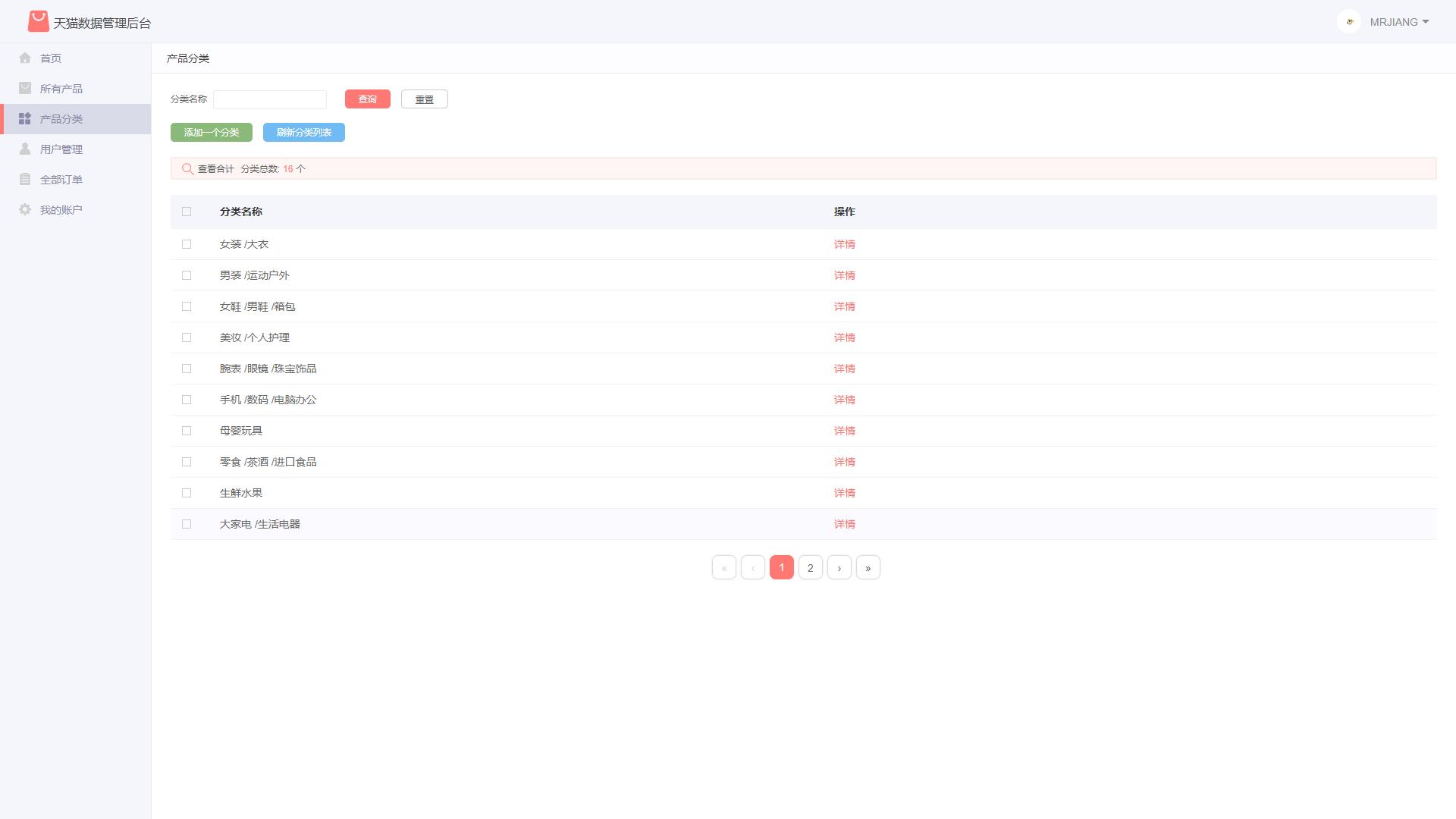This screenshot has width=1456, height=819.
Task: Check the box for 女装 /大衣
Action: (187, 244)
